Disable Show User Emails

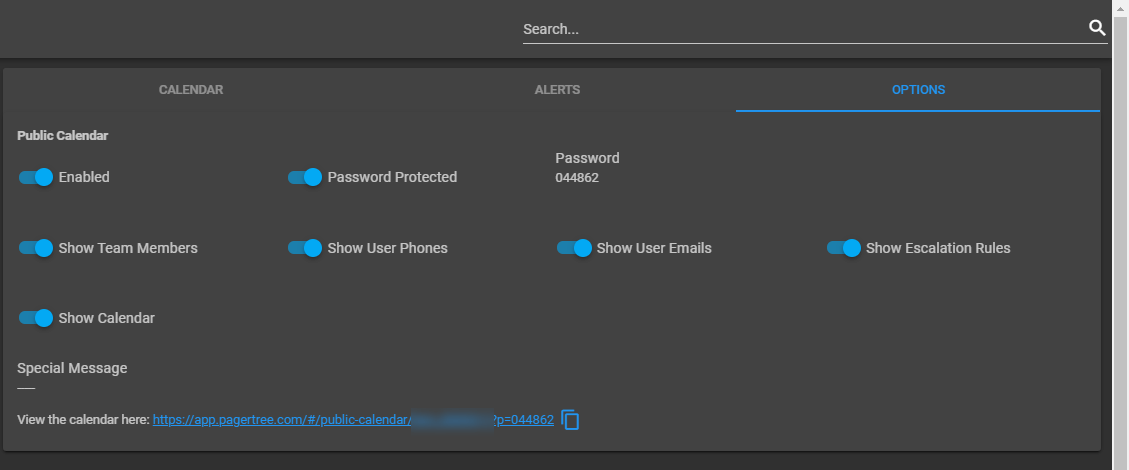pyautogui.click(x=575, y=248)
